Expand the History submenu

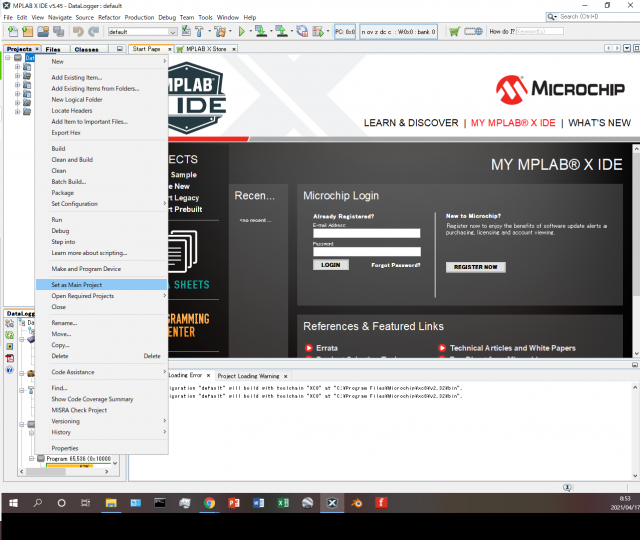tap(165, 432)
